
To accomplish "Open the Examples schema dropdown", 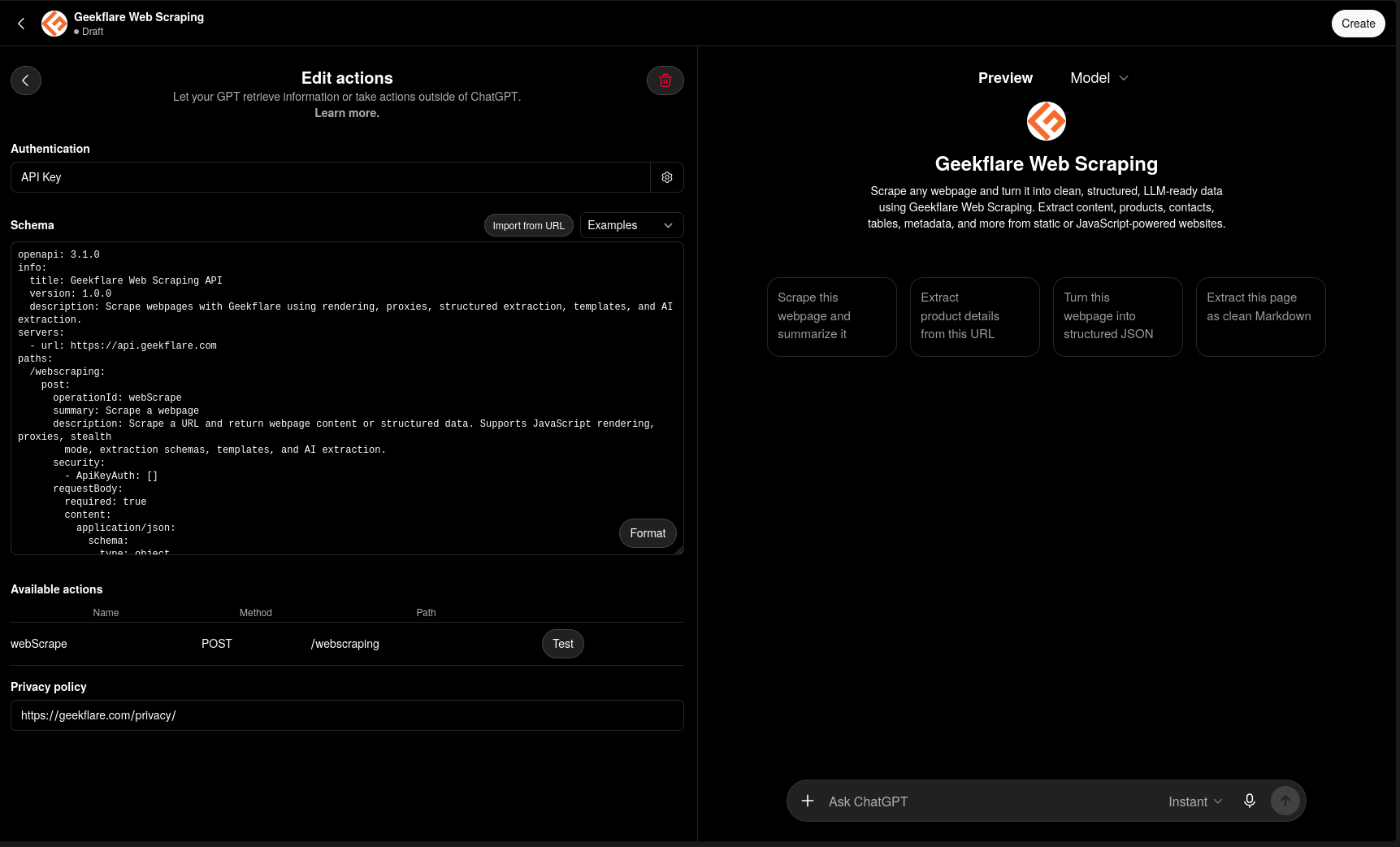I will pyautogui.click(x=631, y=225).
